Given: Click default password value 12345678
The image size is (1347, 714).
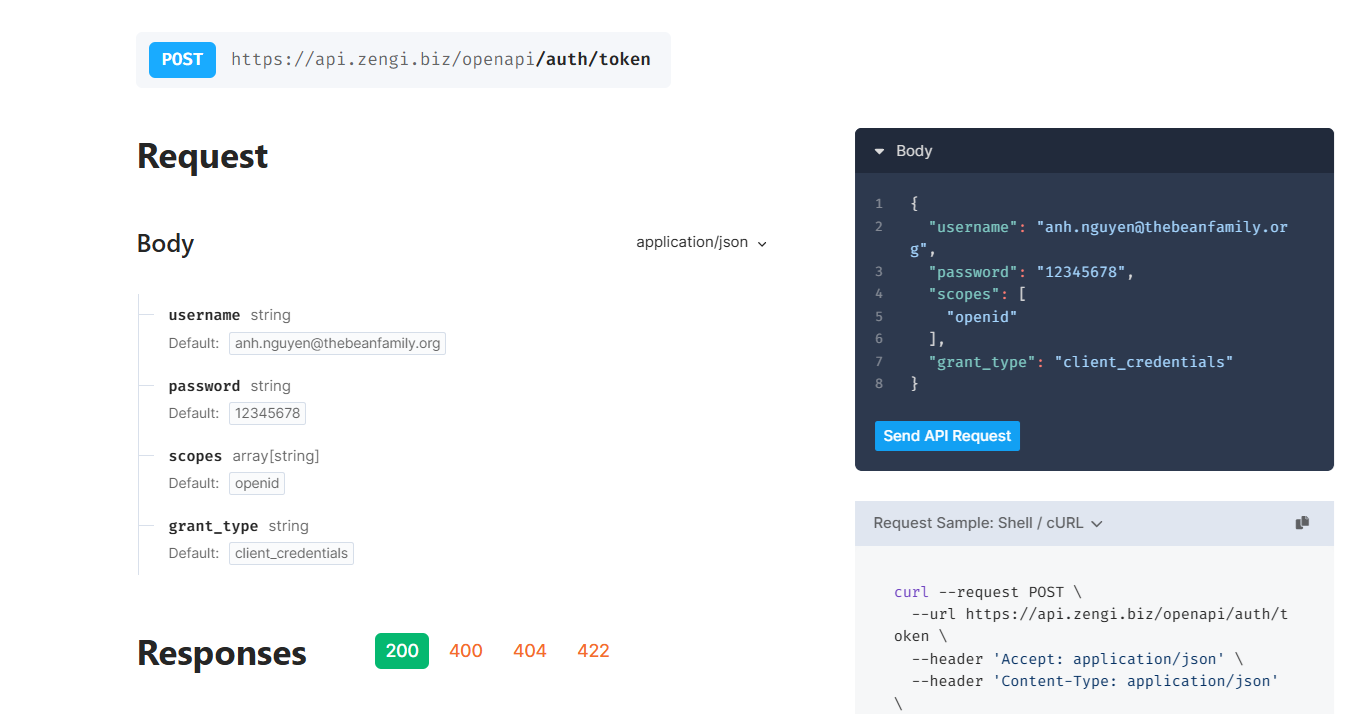Looking at the screenshot, I should pyautogui.click(x=267, y=413).
